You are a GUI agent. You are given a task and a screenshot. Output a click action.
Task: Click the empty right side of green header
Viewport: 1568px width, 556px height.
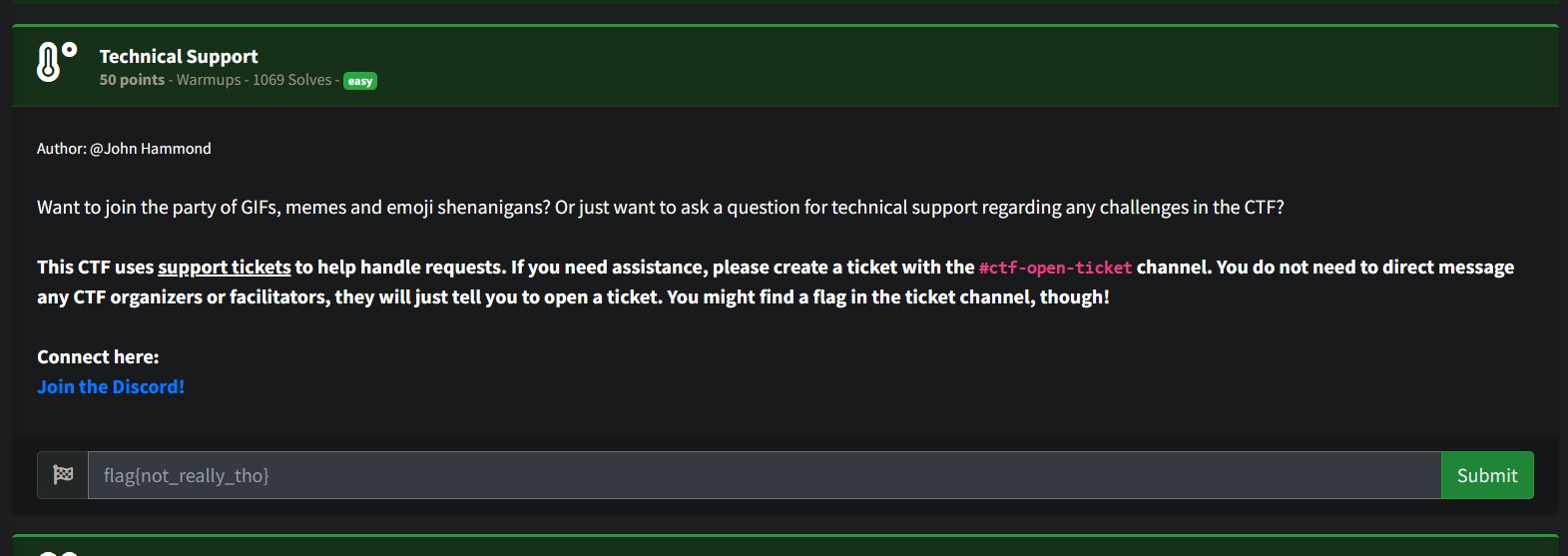(1098, 66)
